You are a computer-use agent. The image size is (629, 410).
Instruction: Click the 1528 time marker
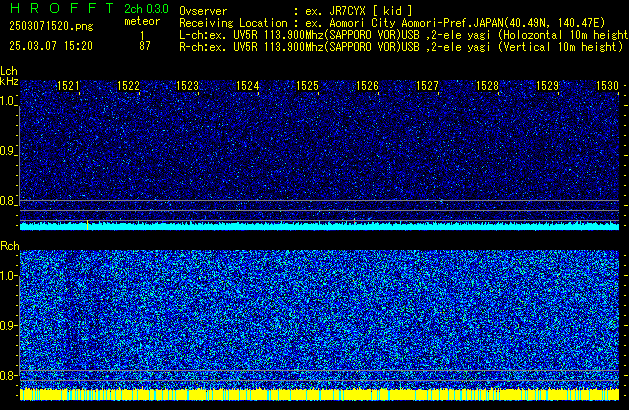pos(487,86)
